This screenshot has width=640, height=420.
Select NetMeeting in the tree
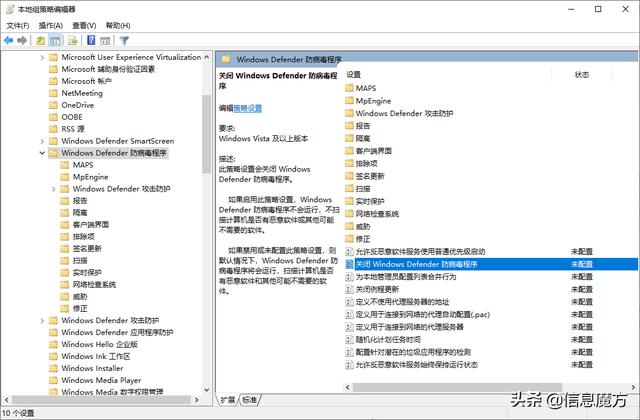pos(82,93)
